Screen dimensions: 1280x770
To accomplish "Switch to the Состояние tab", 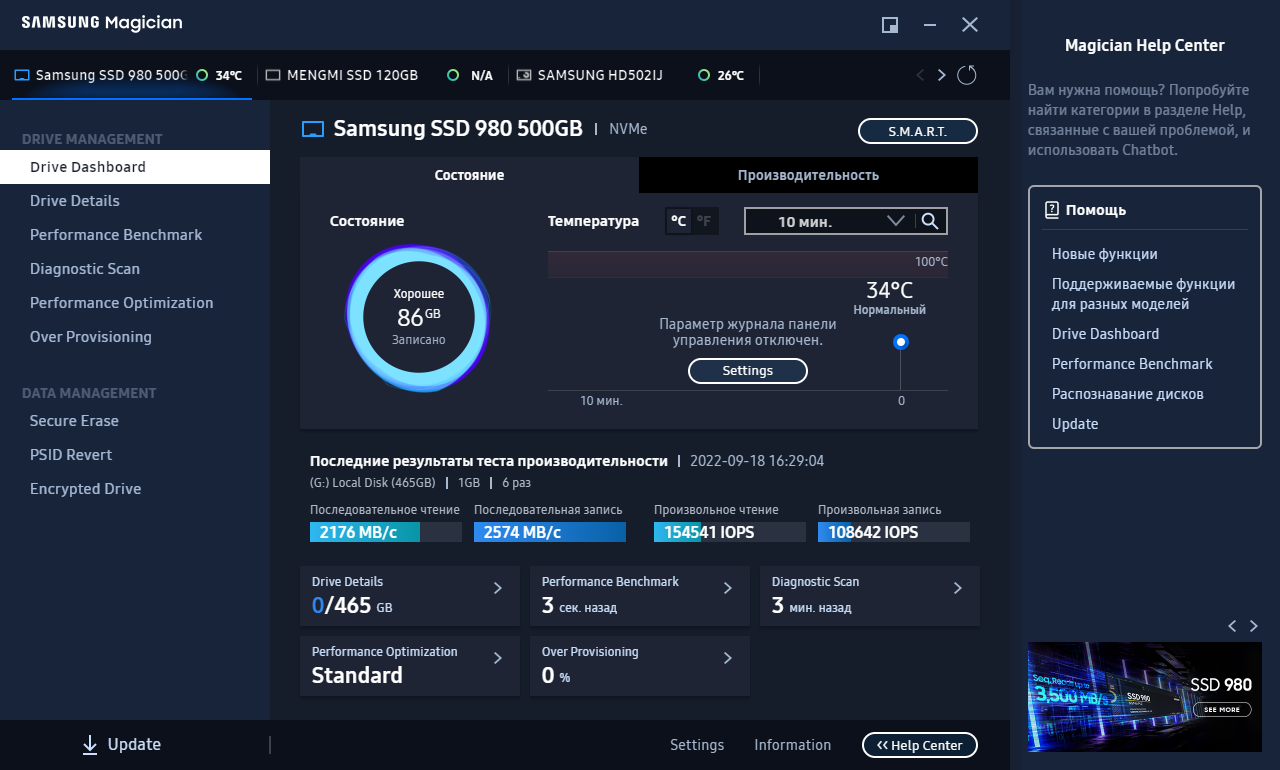I will (469, 175).
